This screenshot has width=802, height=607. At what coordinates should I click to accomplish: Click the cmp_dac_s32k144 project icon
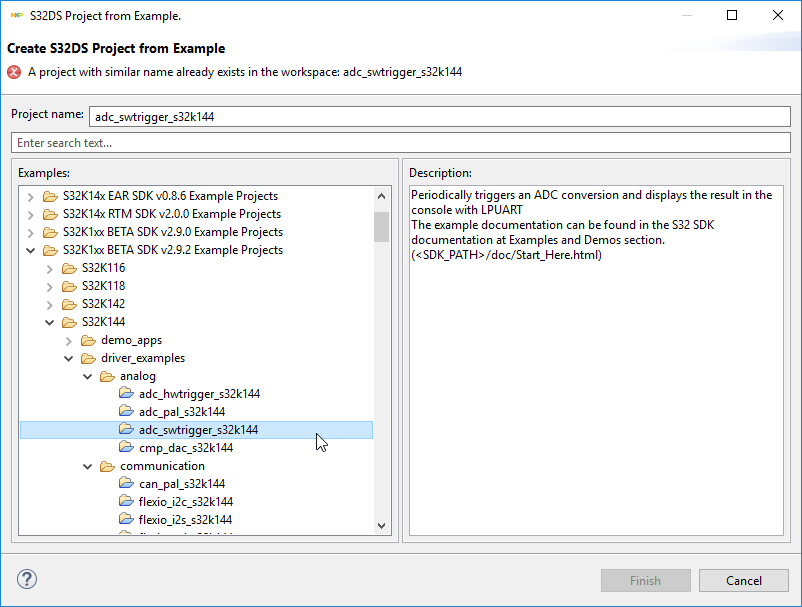pos(126,448)
